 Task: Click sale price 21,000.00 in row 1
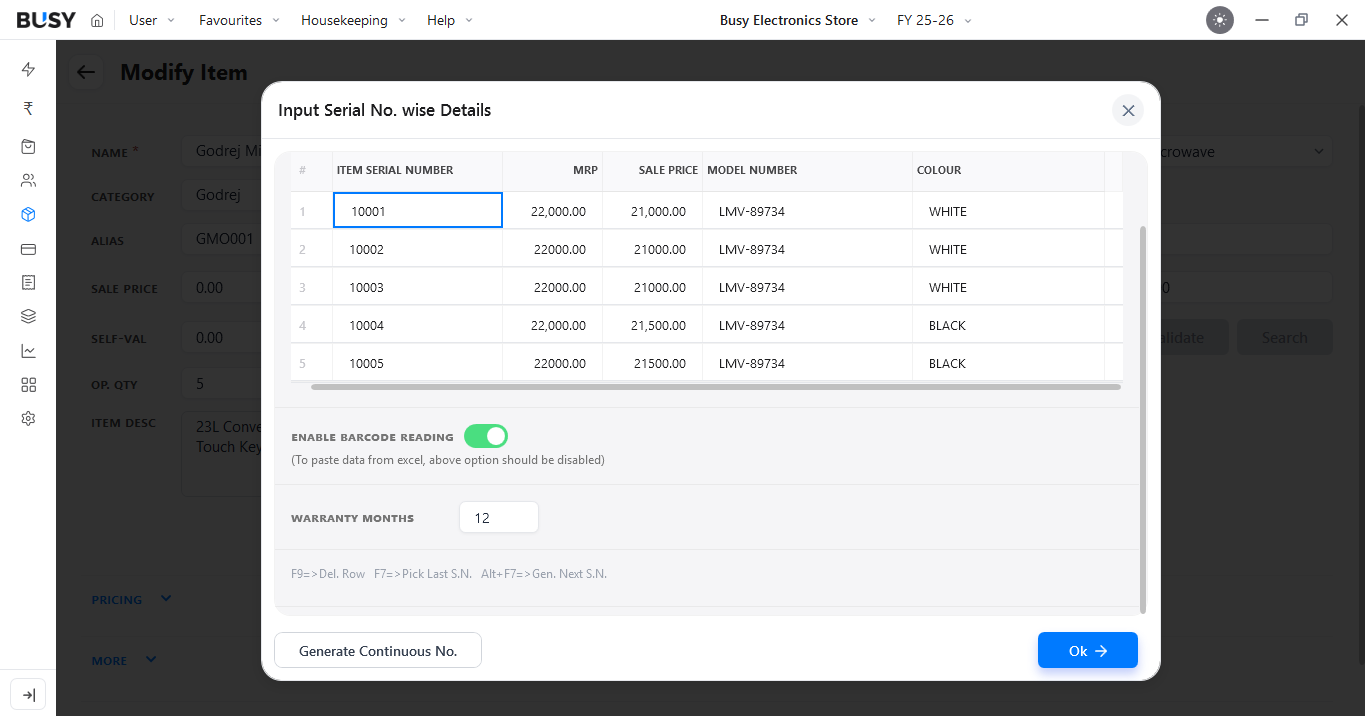tap(652, 211)
